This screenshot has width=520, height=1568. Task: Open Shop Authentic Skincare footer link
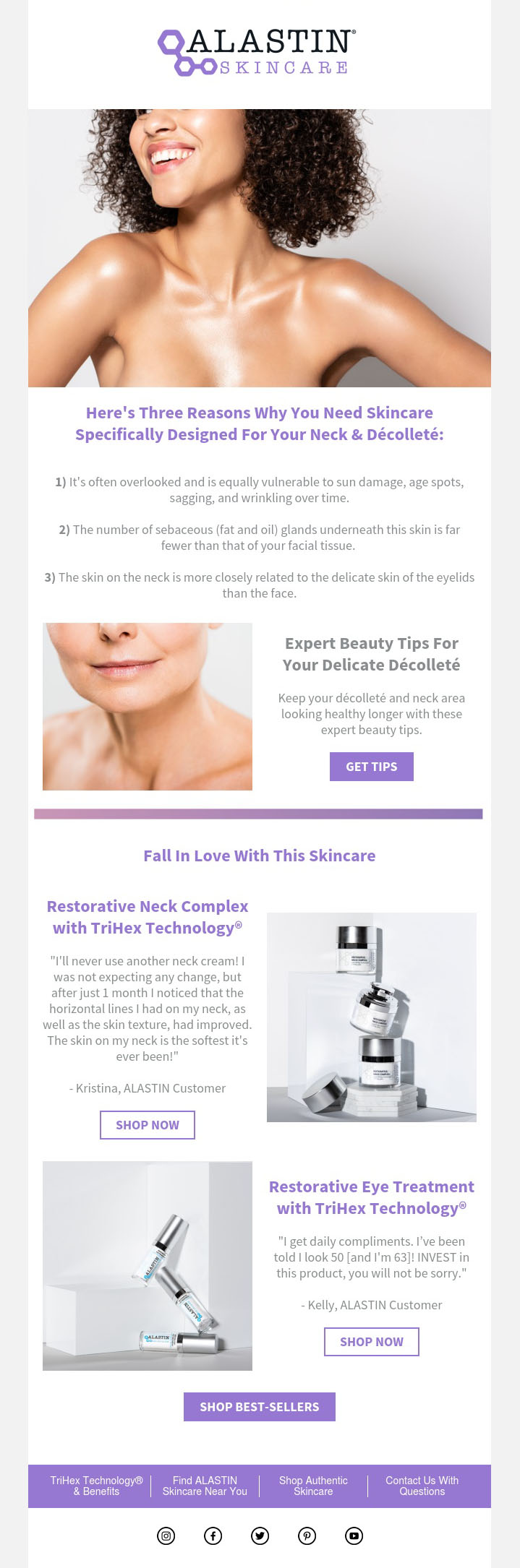pyautogui.click(x=313, y=1486)
